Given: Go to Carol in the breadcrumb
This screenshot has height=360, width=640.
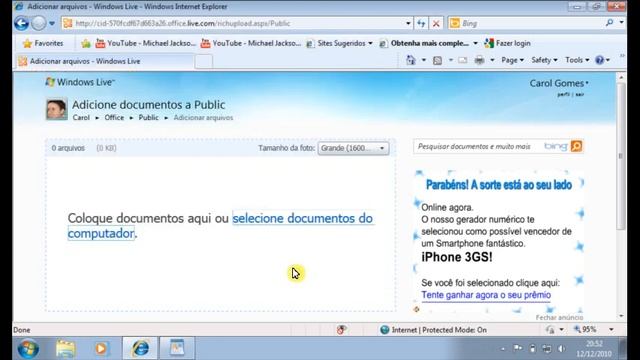Looking at the screenshot, I should (x=81, y=118).
